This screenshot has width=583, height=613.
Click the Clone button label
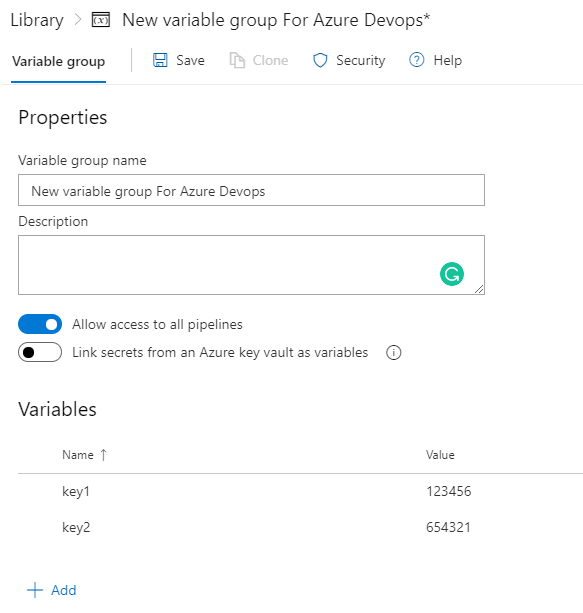[270, 61]
